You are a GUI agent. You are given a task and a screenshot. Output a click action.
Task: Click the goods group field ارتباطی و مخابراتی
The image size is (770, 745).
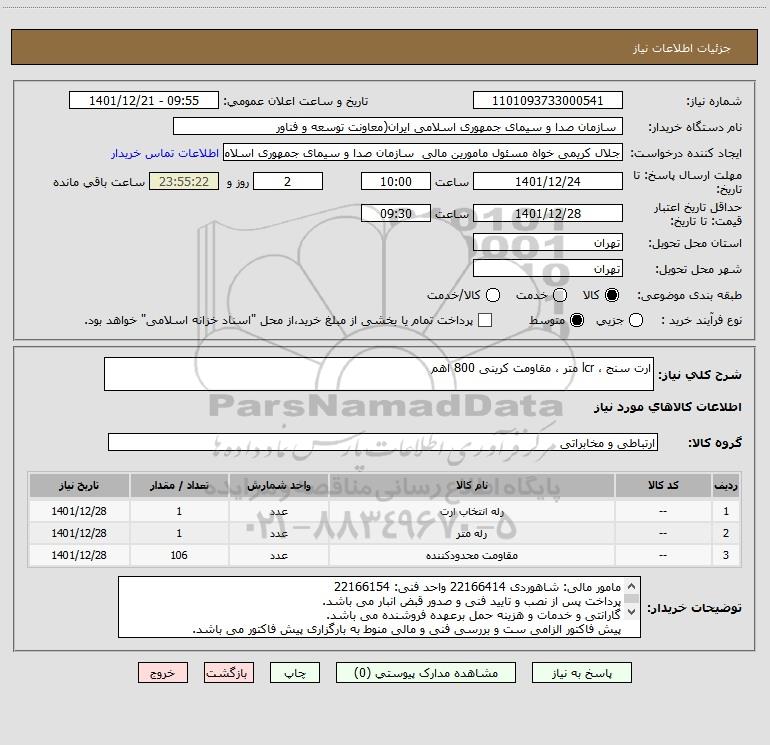tap(383, 442)
